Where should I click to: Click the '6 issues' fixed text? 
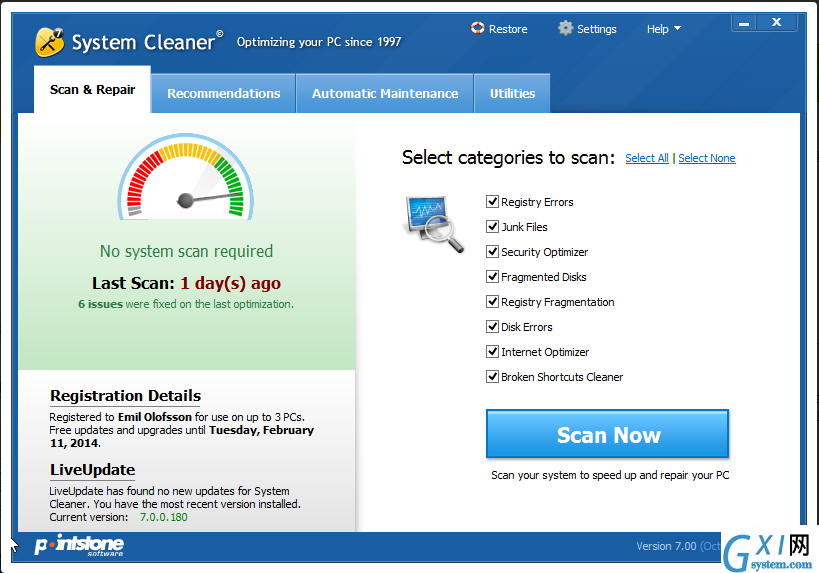click(100, 304)
